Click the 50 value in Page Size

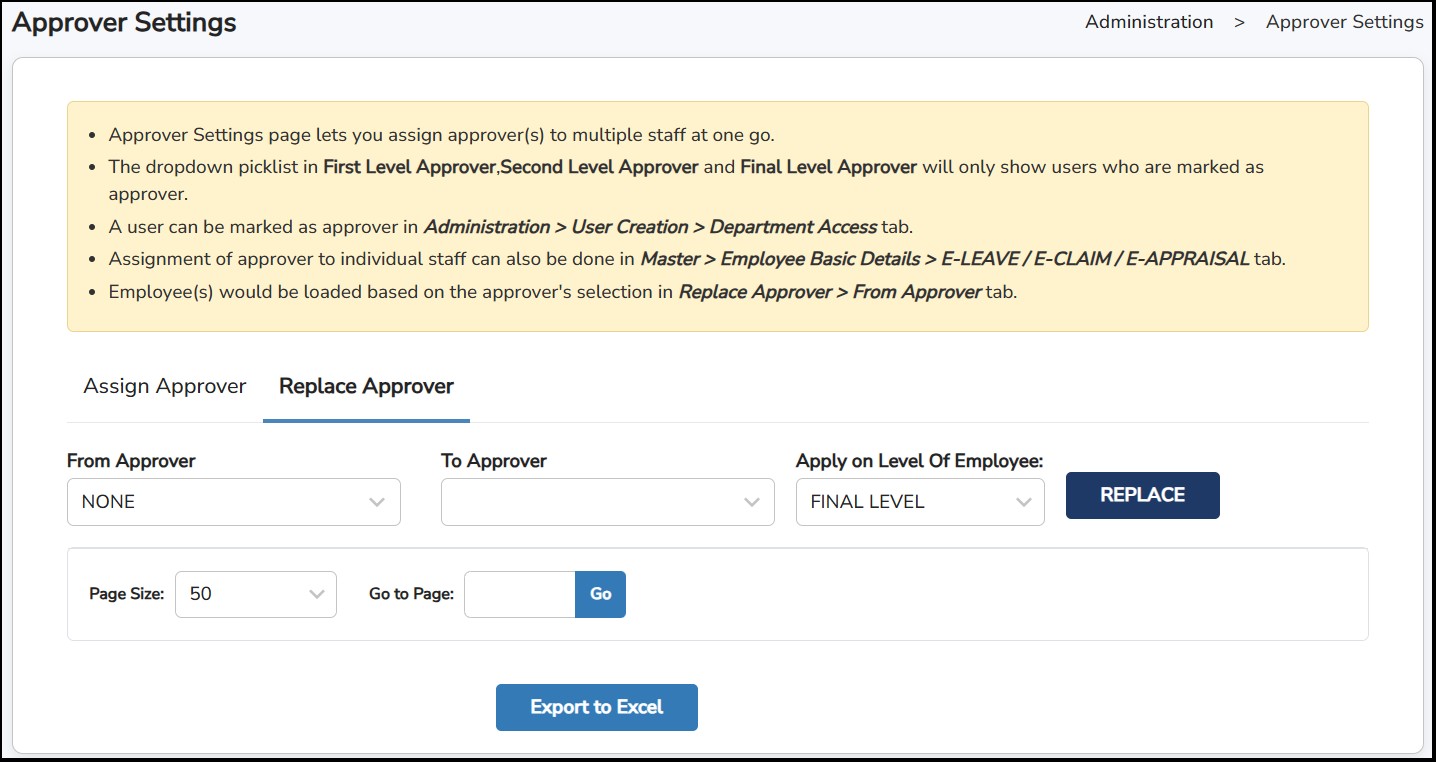click(202, 594)
